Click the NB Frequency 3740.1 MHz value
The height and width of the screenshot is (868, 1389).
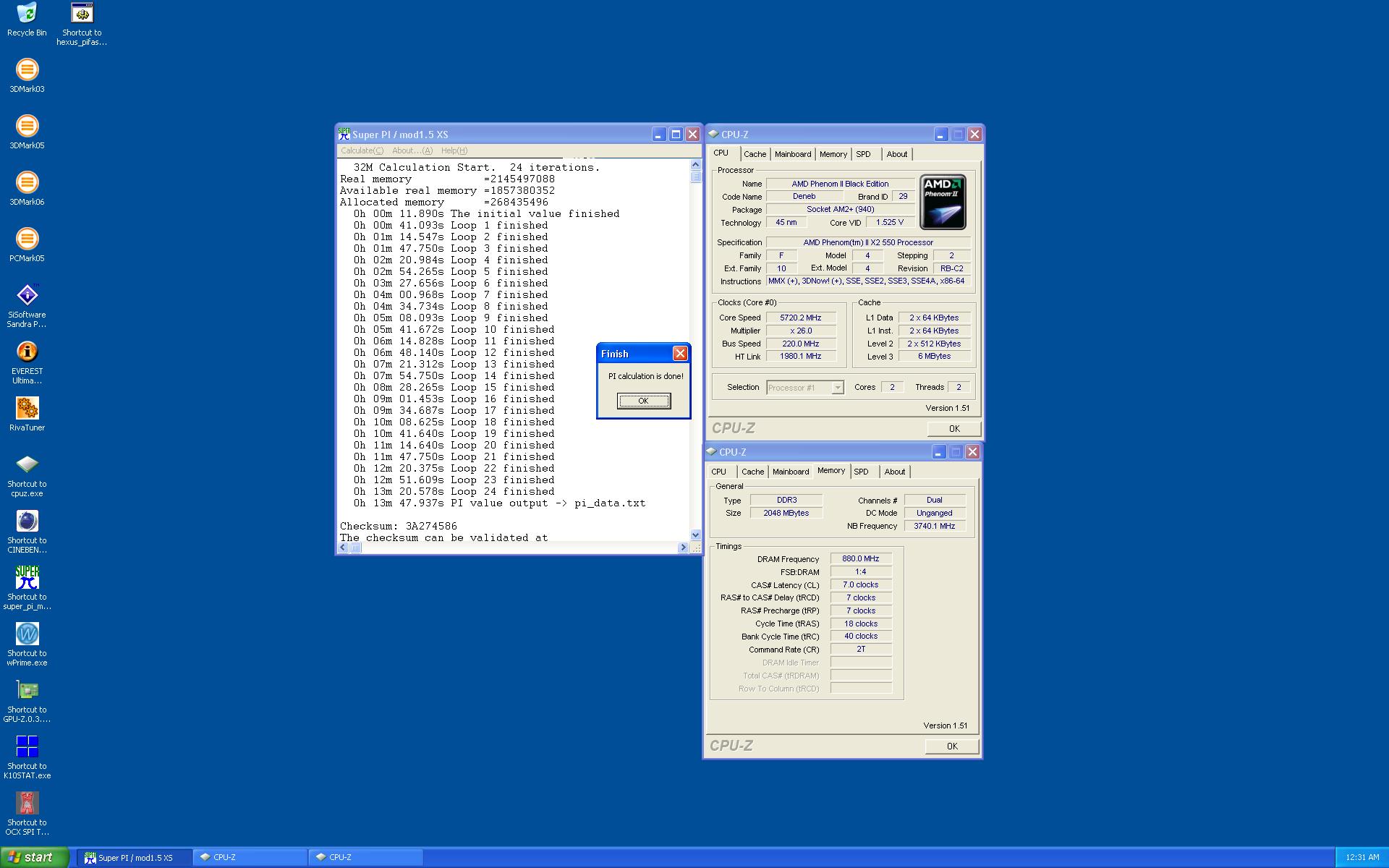click(934, 526)
